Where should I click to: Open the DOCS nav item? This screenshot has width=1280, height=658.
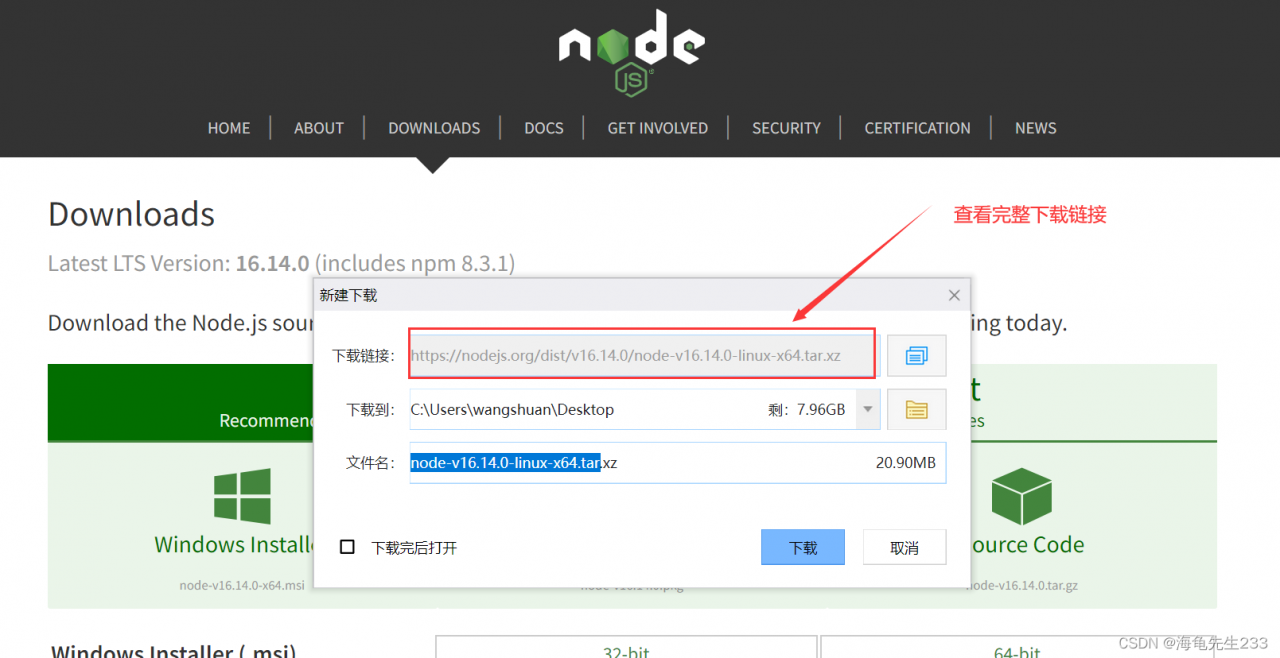pos(544,128)
